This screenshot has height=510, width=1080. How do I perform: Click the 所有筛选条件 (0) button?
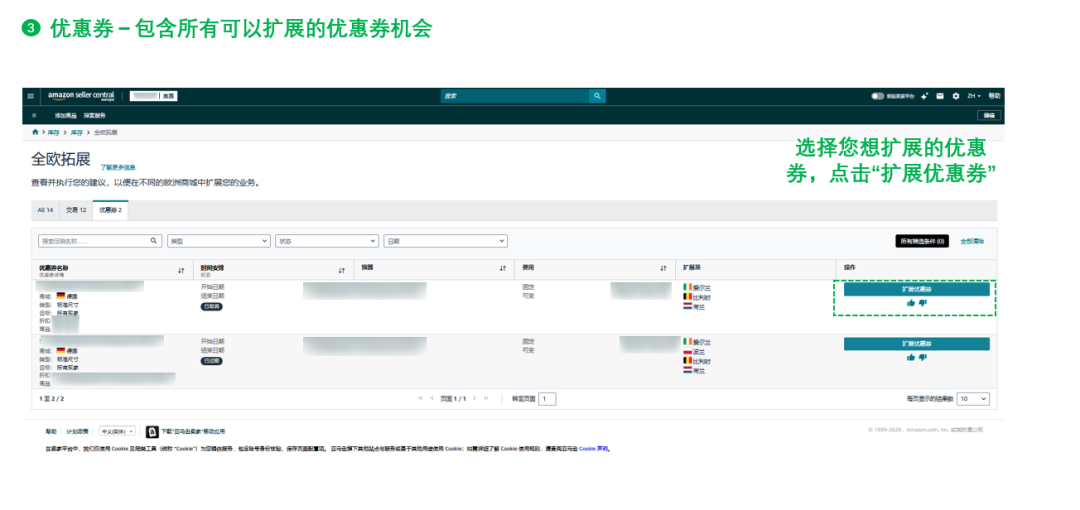[x=922, y=241]
